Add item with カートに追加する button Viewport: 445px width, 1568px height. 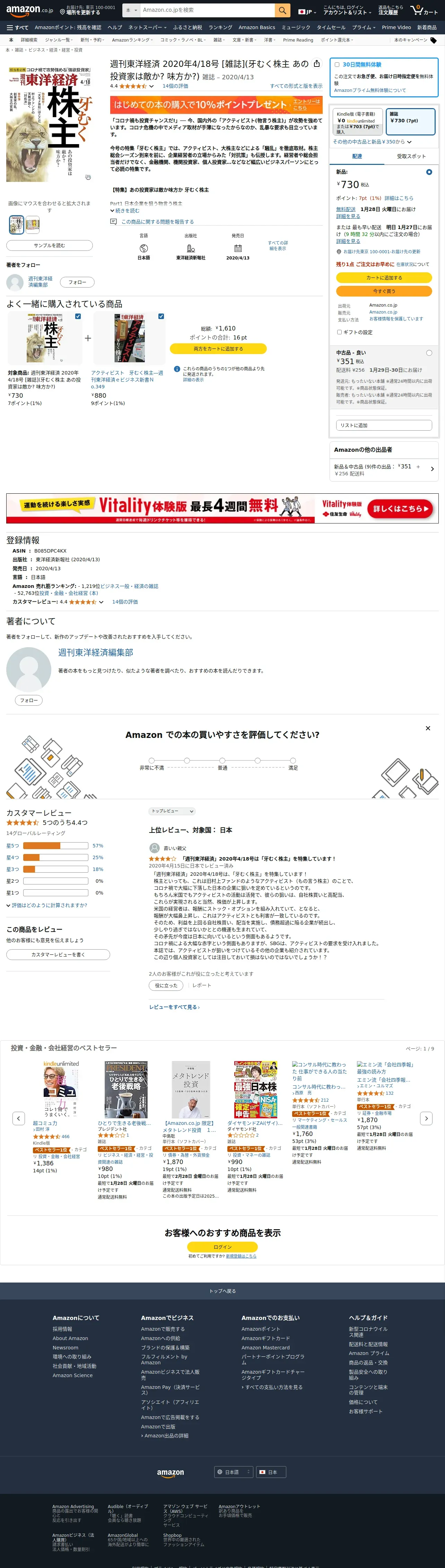point(384,278)
